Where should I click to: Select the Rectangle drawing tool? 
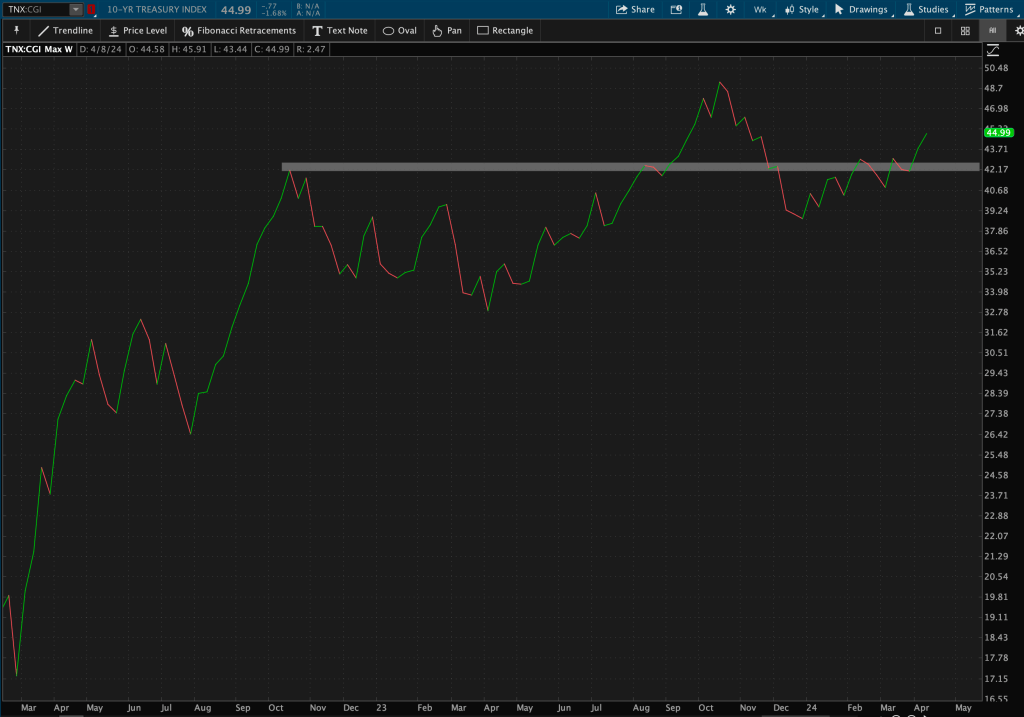(x=505, y=30)
